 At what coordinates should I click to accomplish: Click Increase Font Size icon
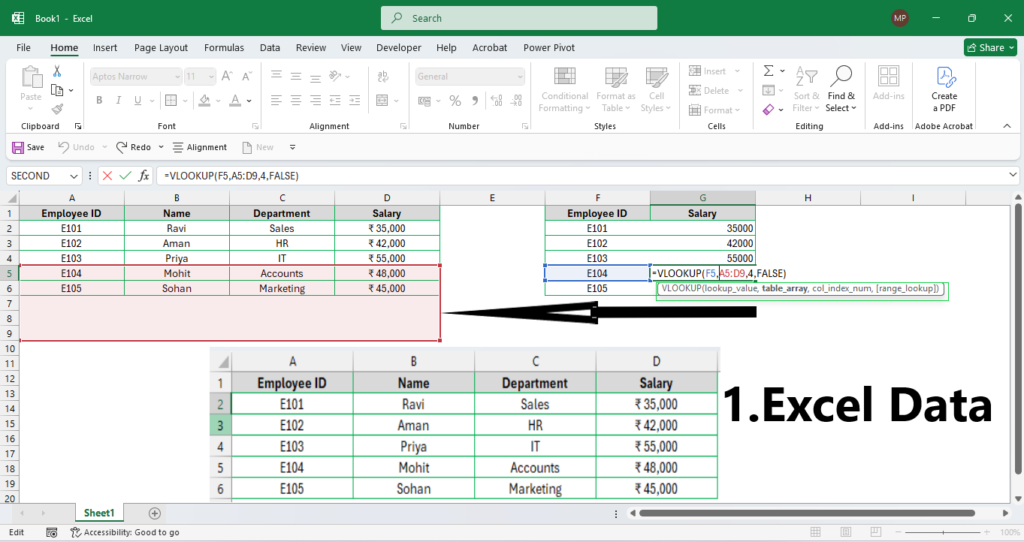(227, 76)
